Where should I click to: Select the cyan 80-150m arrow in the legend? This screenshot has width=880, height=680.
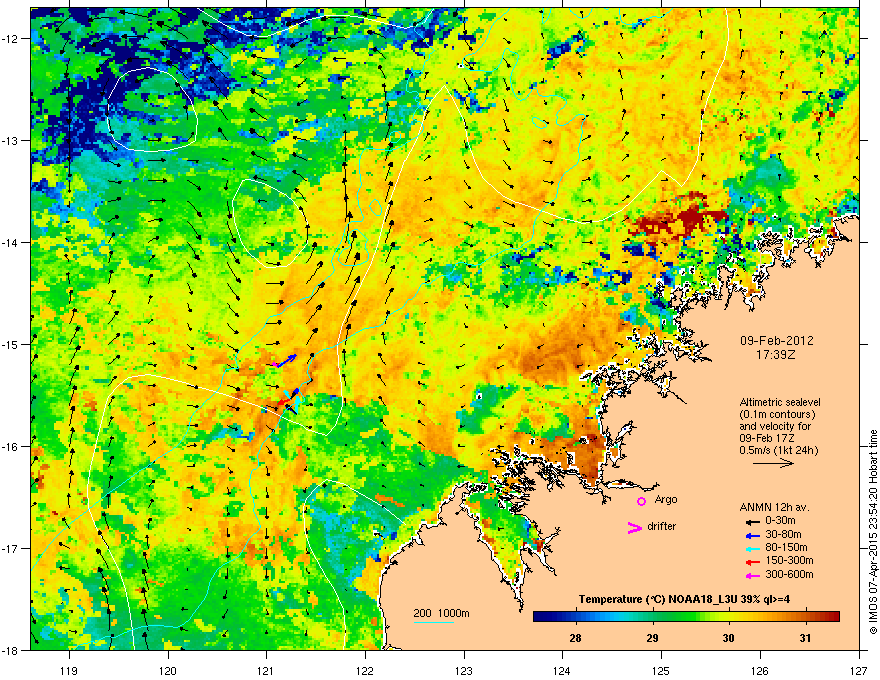tap(752, 548)
